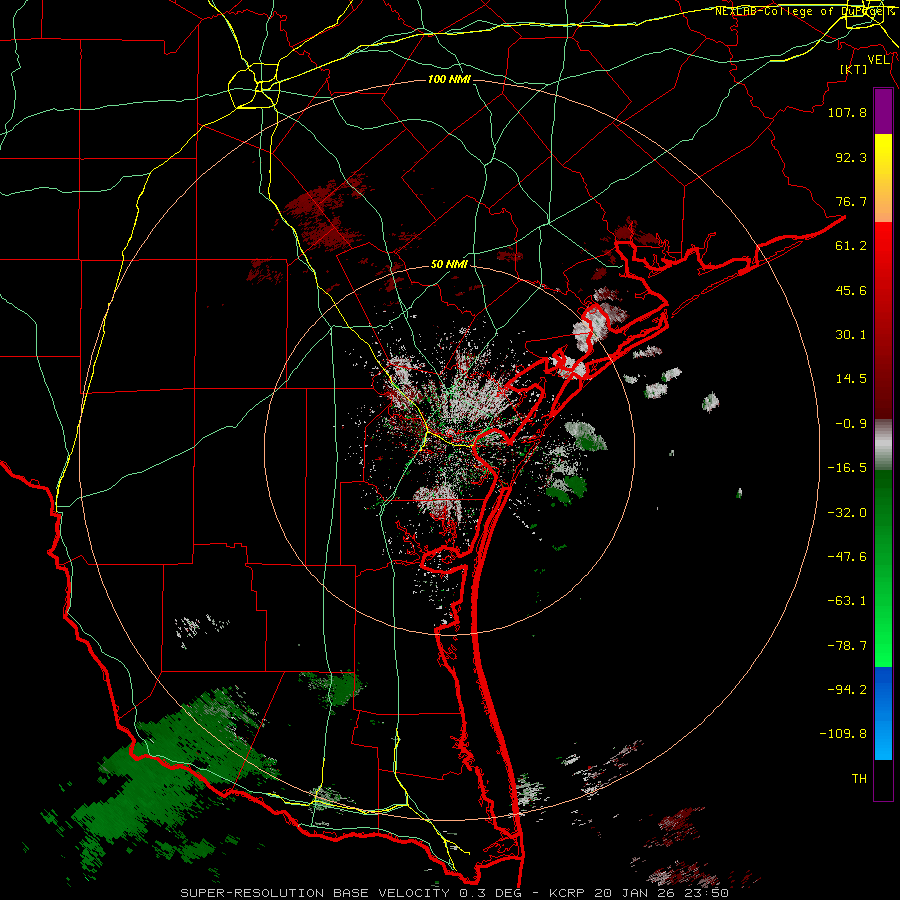Click the VEL legend heading
Viewport: 900px width, 900px height.
click(878, 60)
